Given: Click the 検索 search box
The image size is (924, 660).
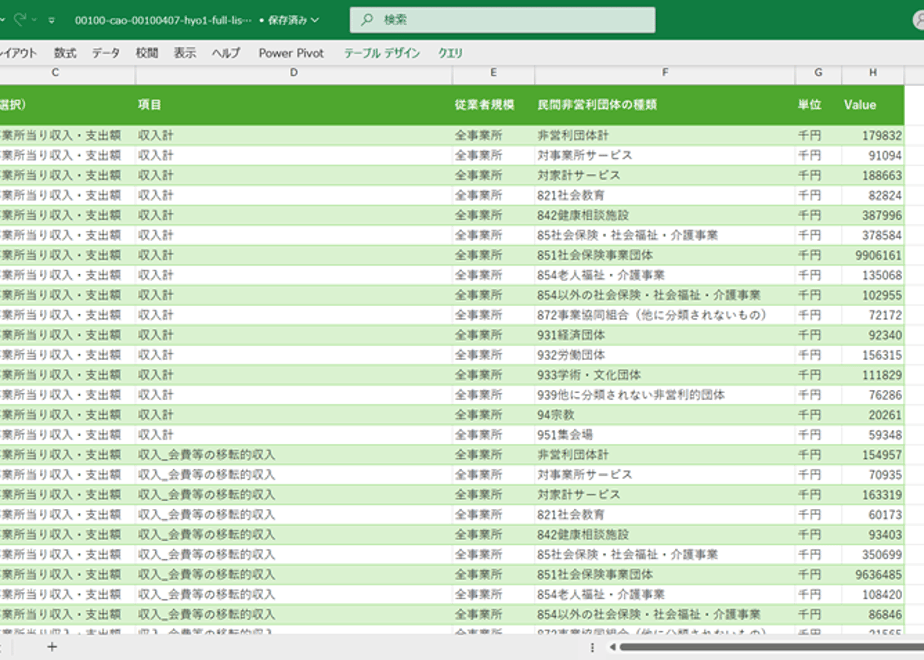Looking at the screenshot, I should tap(502, 20).
